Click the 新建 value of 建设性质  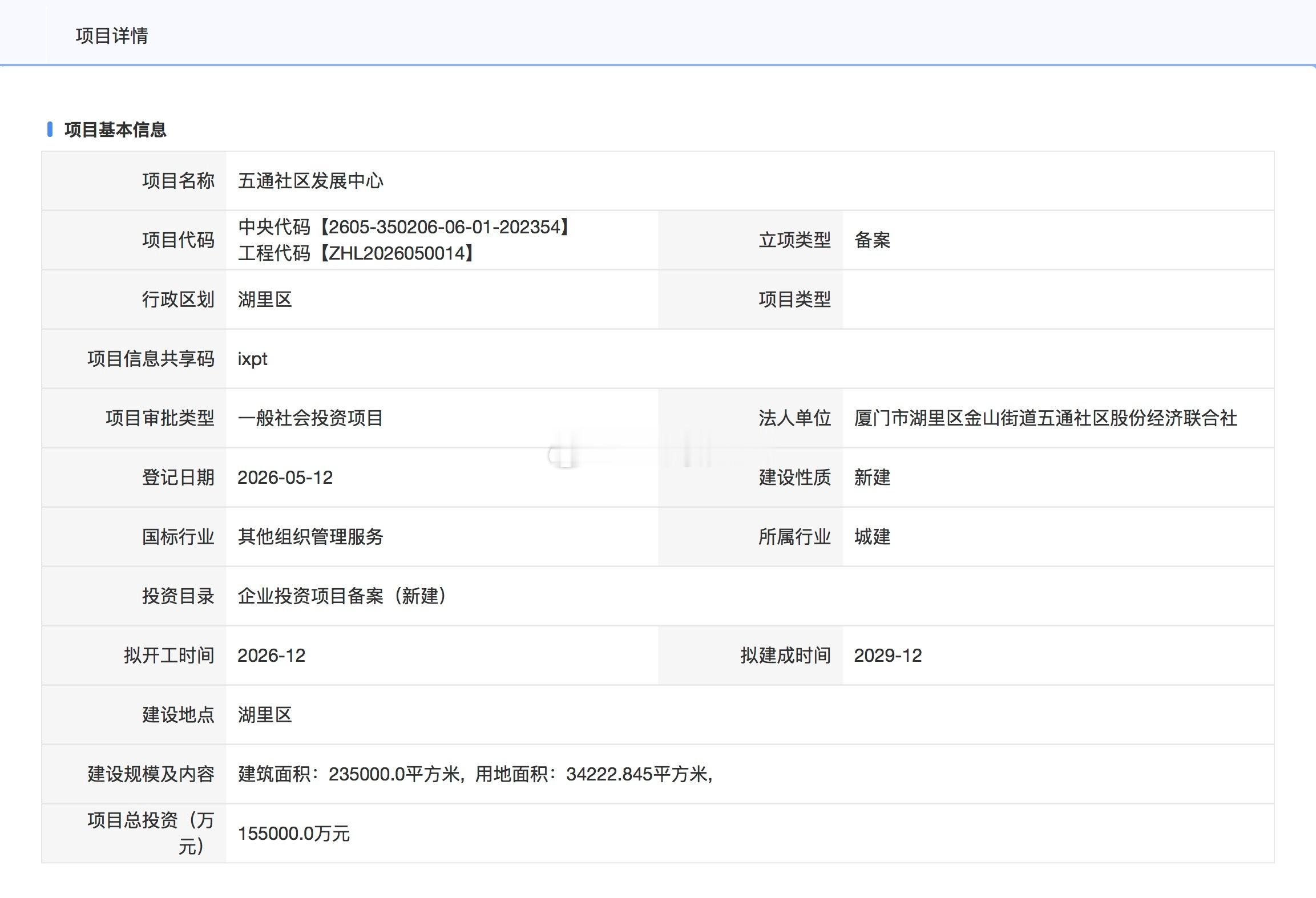coord(872,478)
